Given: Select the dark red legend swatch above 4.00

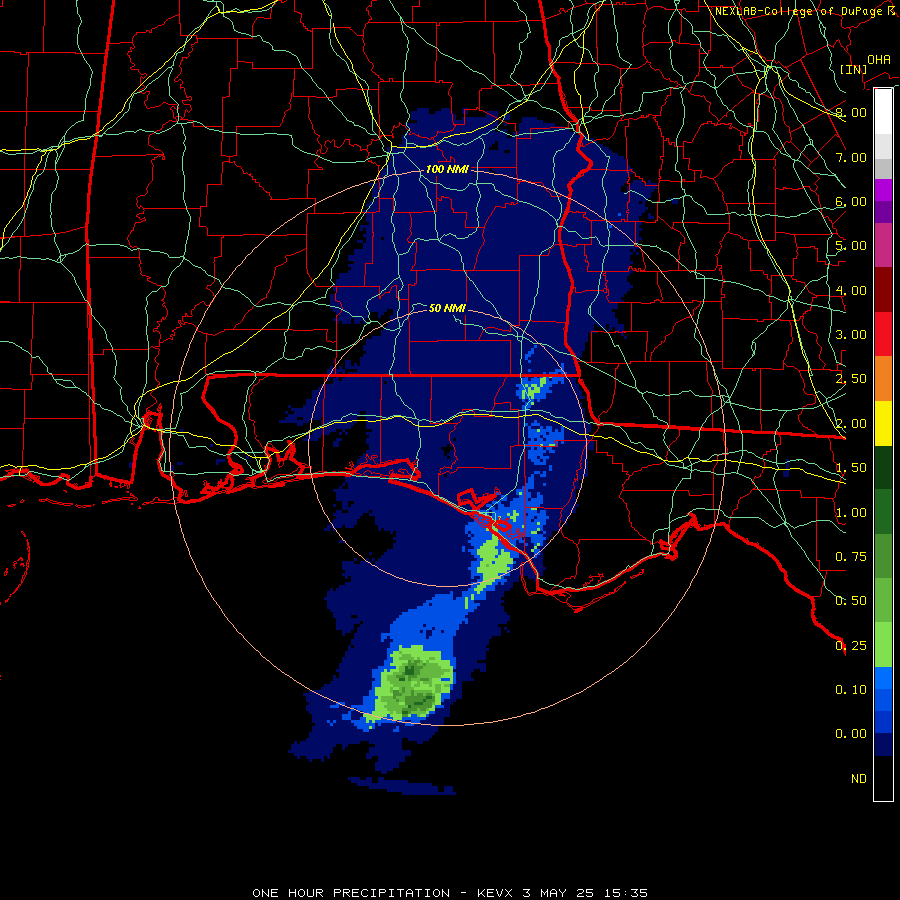Looking at the screenshot, I should (x=883, y=289).
